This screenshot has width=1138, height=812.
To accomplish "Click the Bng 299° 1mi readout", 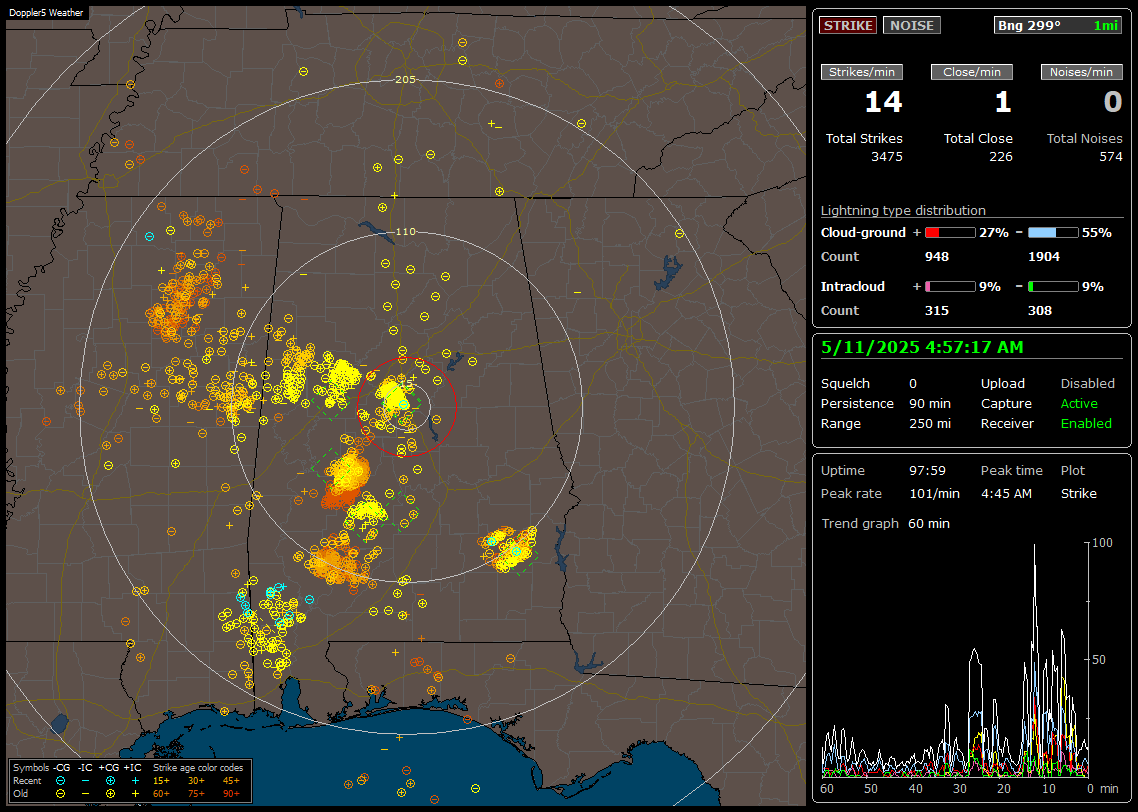I will [x=1057, y=25].
